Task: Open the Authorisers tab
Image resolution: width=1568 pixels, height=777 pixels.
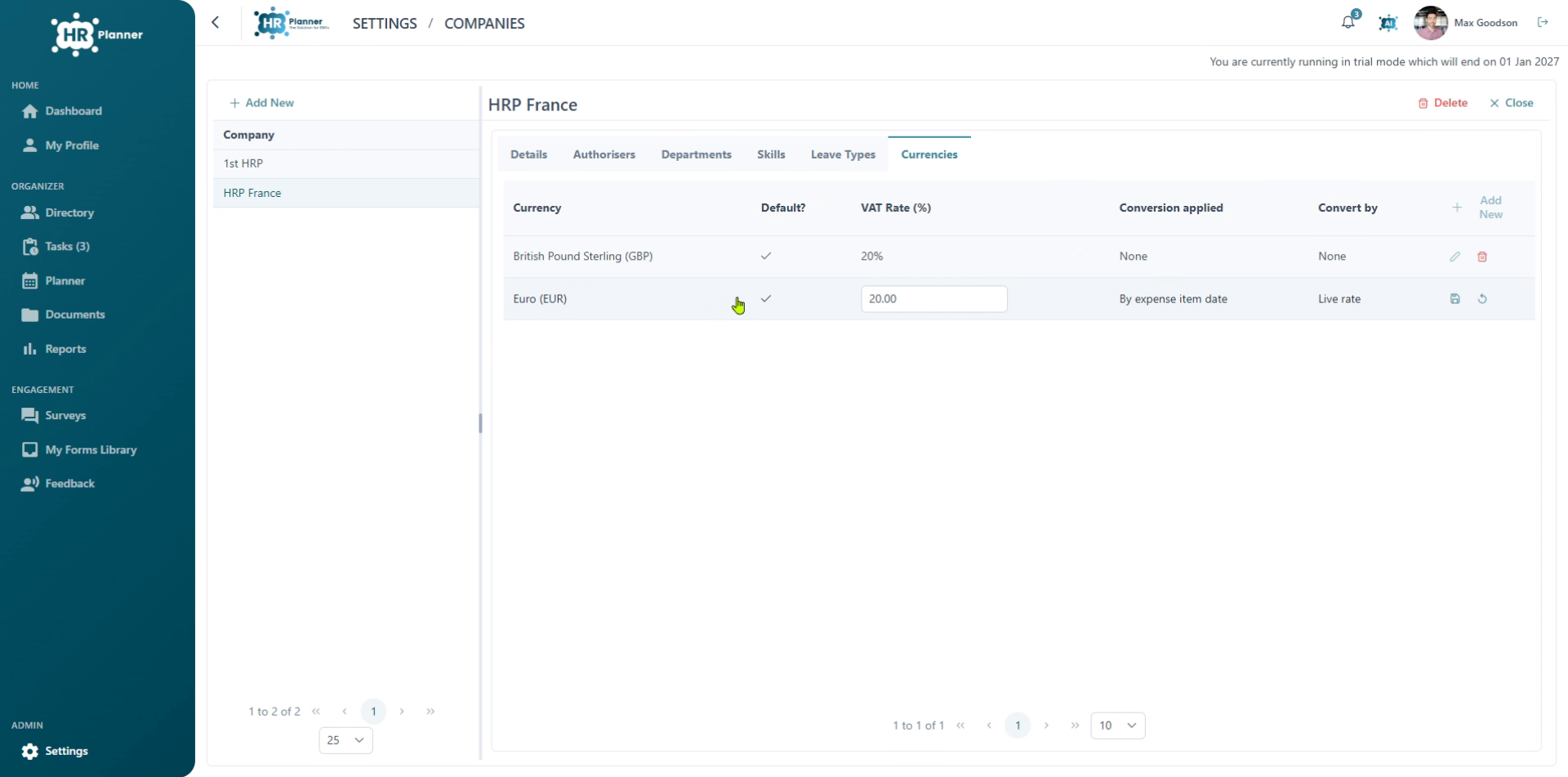Action: [x=604, y=154]
